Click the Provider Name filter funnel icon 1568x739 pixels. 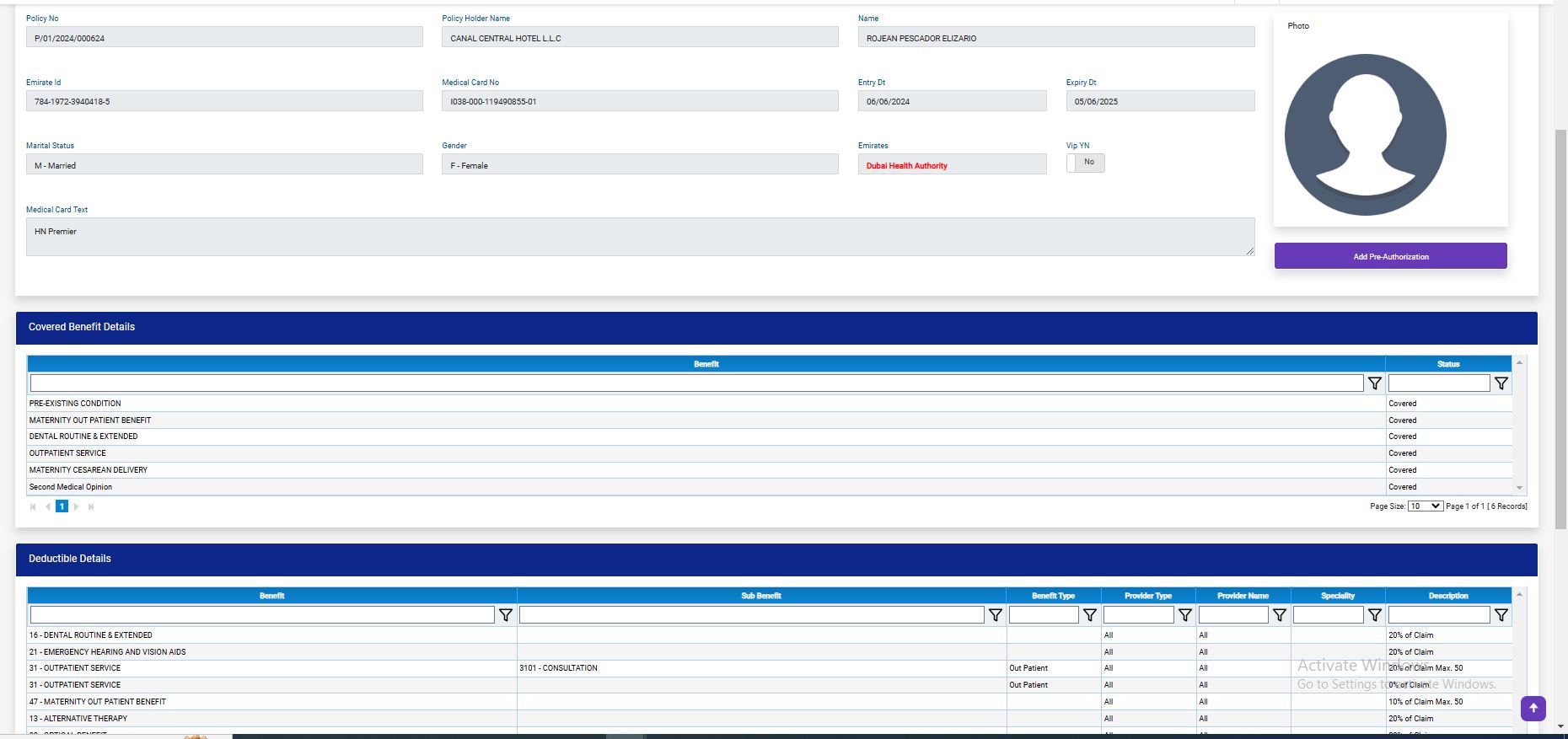coord(1279,615)
